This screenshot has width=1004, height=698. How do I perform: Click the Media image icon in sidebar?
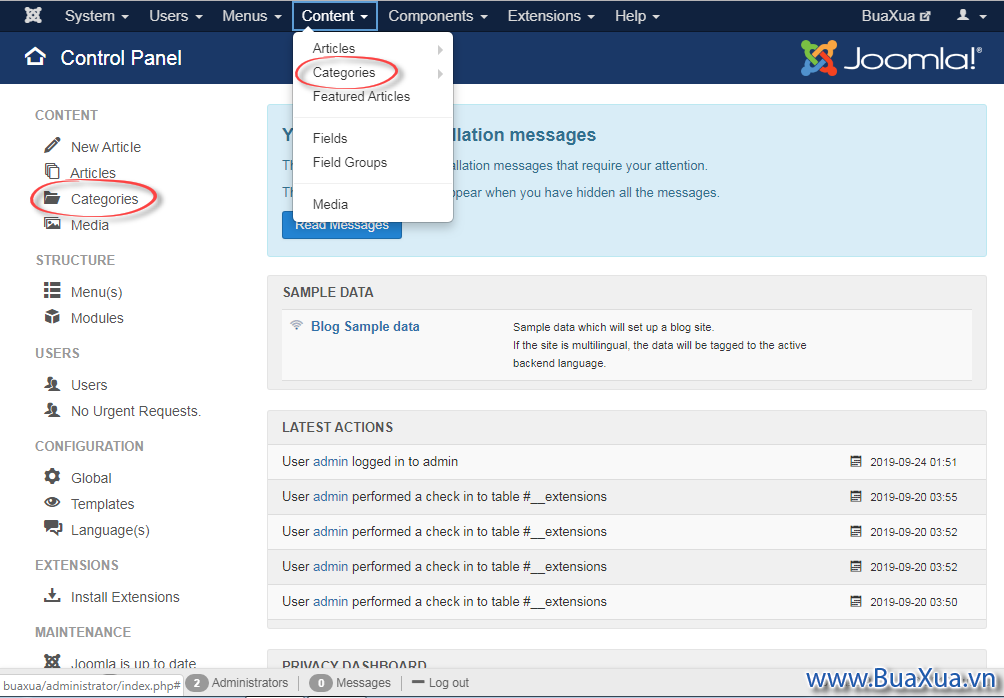52,223
